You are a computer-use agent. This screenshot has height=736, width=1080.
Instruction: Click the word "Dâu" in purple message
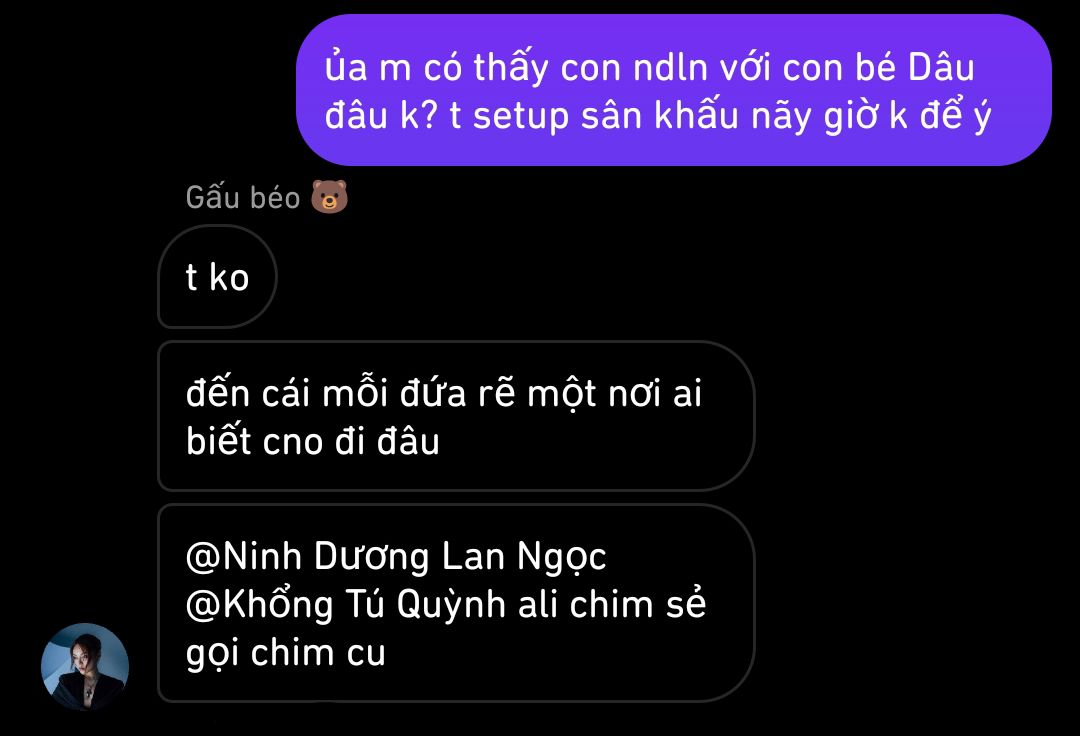[941, 67]
